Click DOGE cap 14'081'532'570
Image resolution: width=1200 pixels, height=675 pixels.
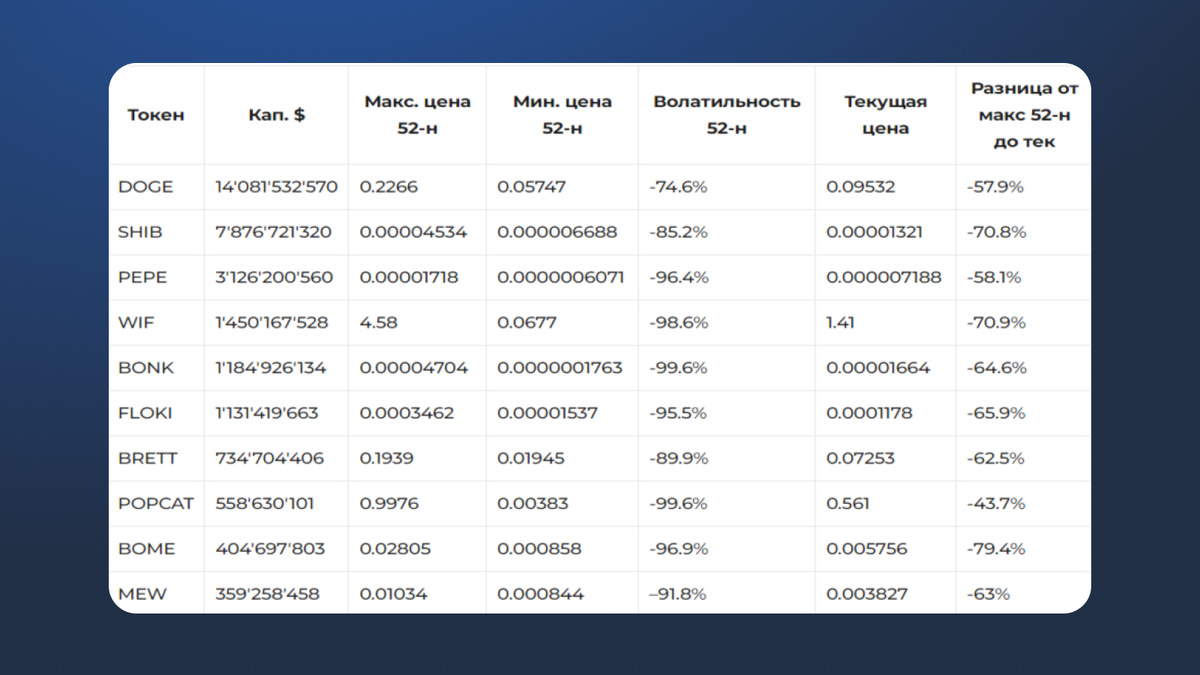click(x=277, y=187)
